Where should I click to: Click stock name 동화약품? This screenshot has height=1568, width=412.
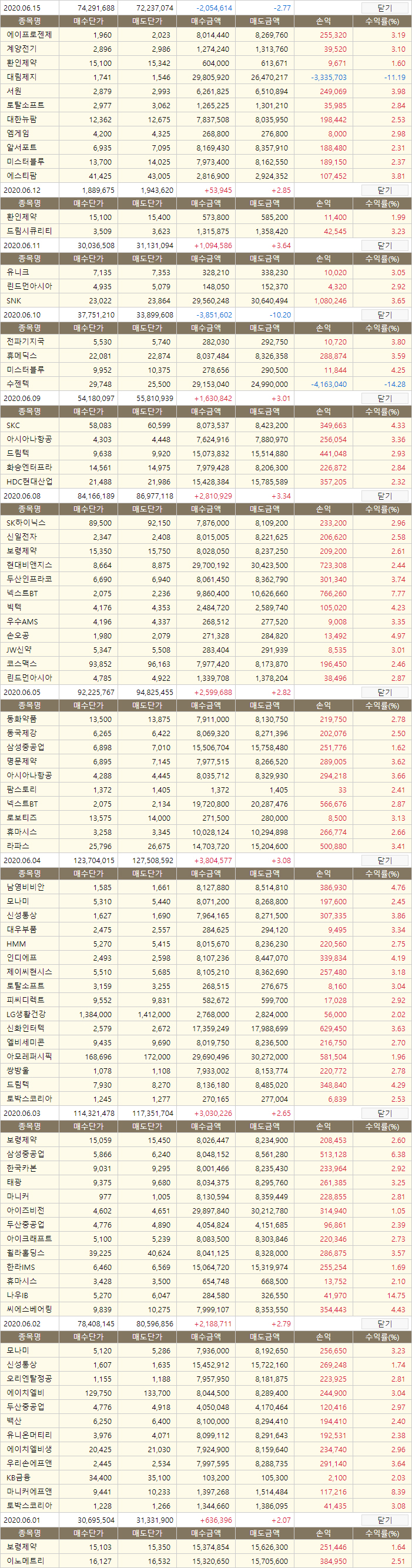pos(21,719)
